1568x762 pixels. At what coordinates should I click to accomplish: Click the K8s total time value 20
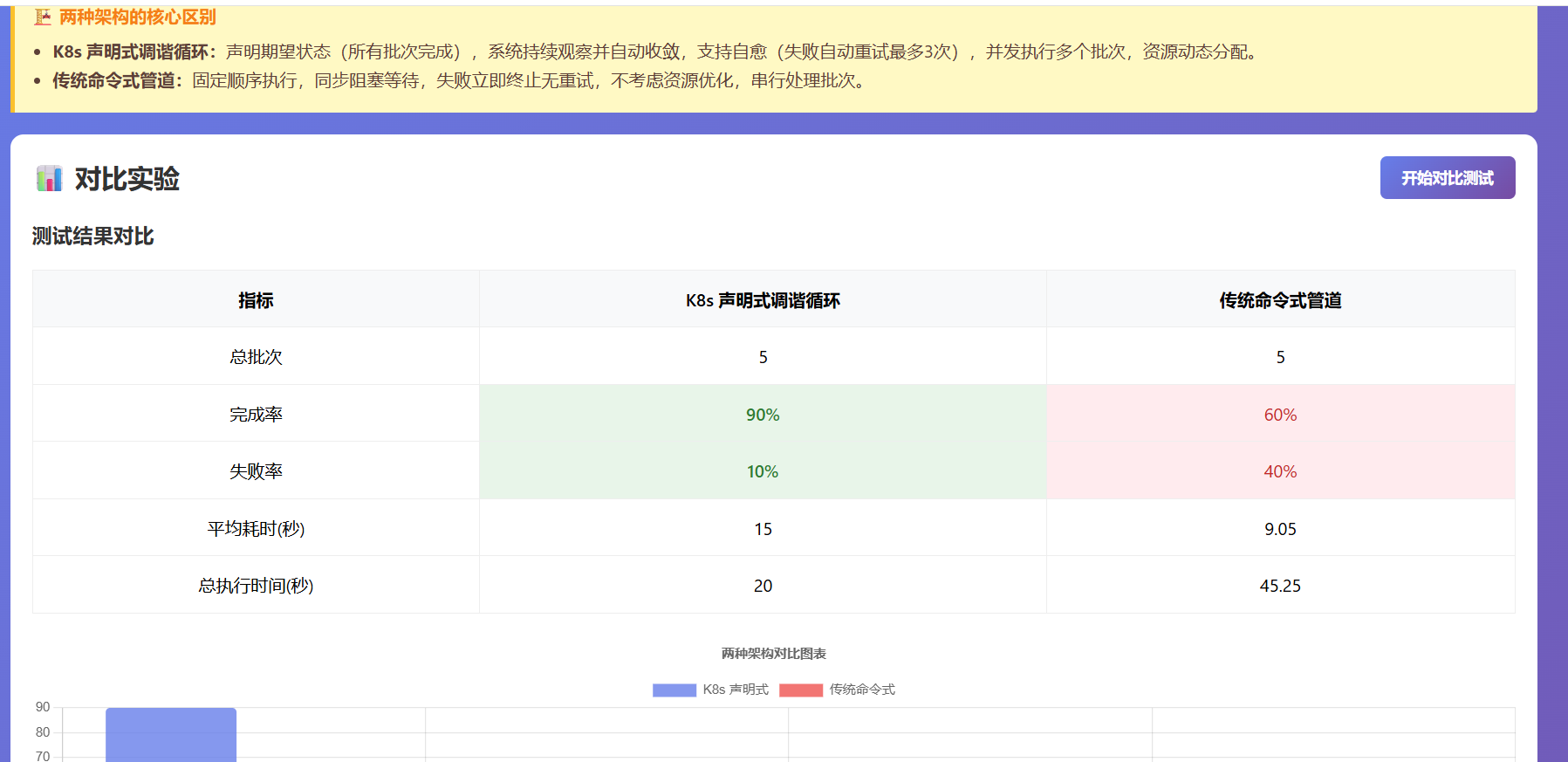(x=763, y=586)
